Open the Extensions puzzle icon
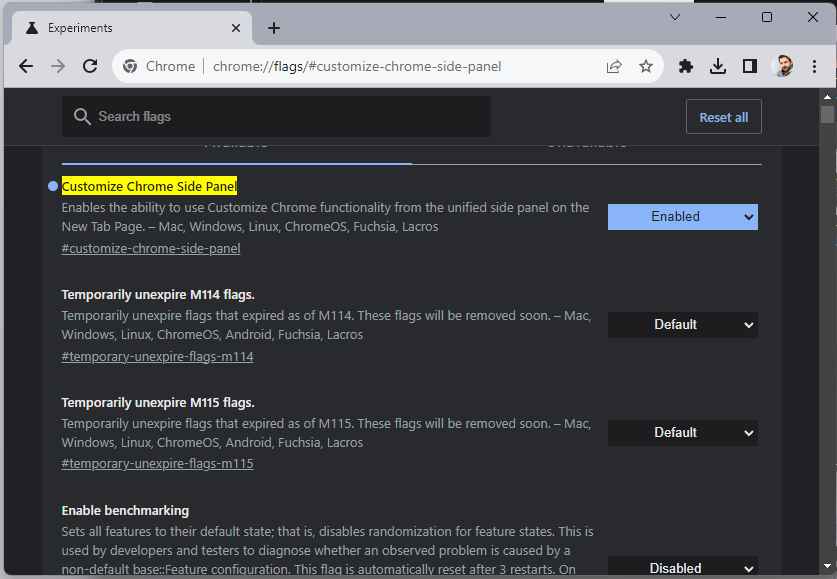The image size is (837, 579). (x=686, y=66)
